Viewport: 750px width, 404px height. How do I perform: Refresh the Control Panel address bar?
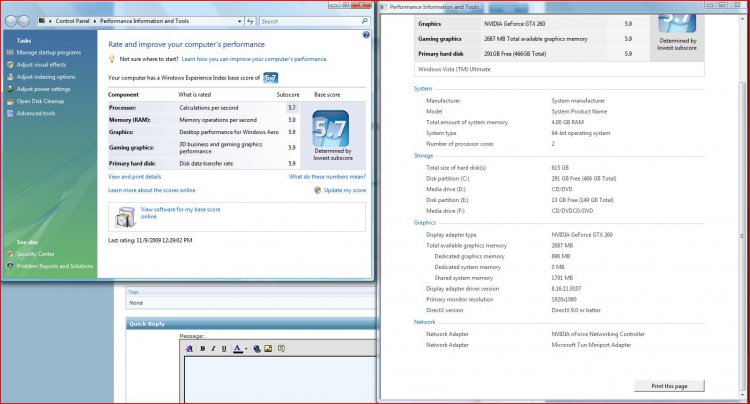(250, 21)
